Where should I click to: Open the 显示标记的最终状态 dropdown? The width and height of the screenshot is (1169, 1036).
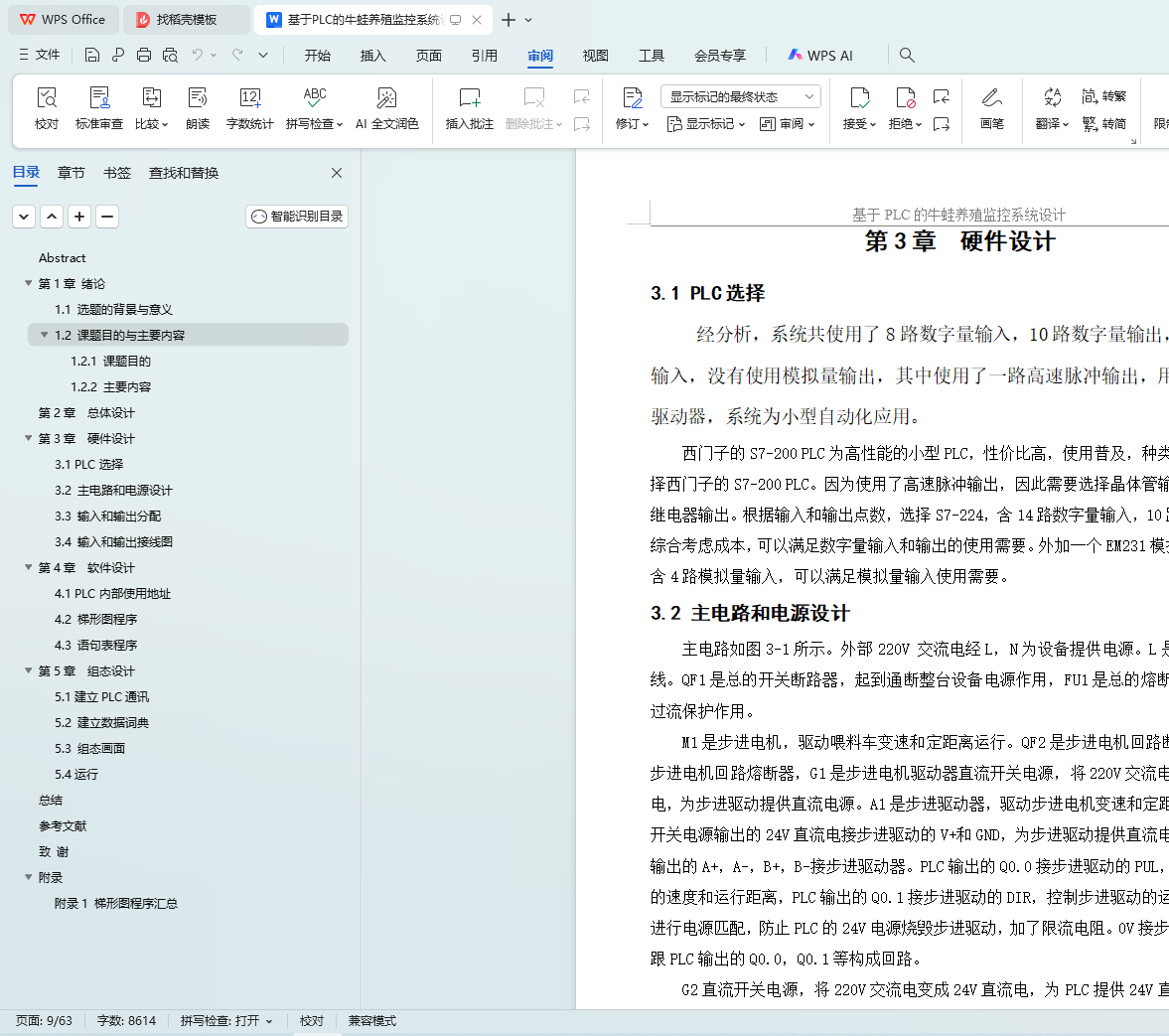click(740, 96)
